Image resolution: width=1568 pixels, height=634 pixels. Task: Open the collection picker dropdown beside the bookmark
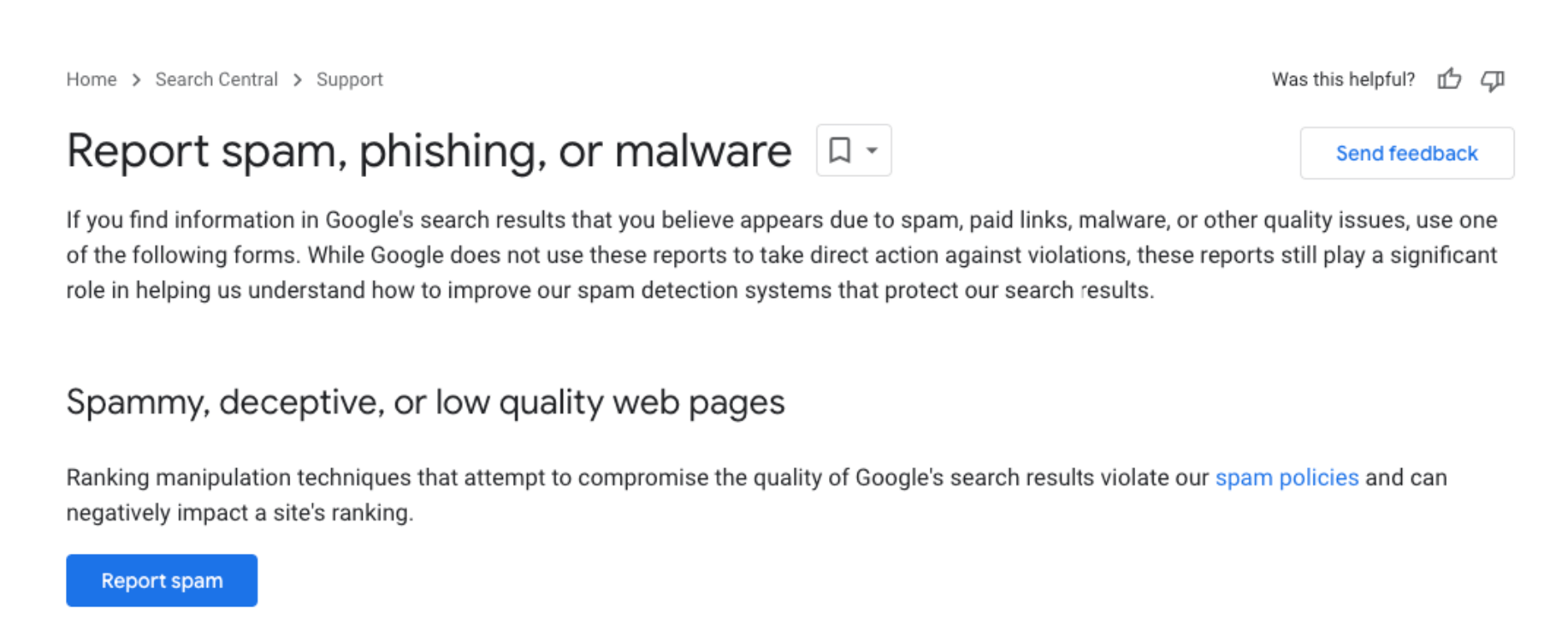870,150
